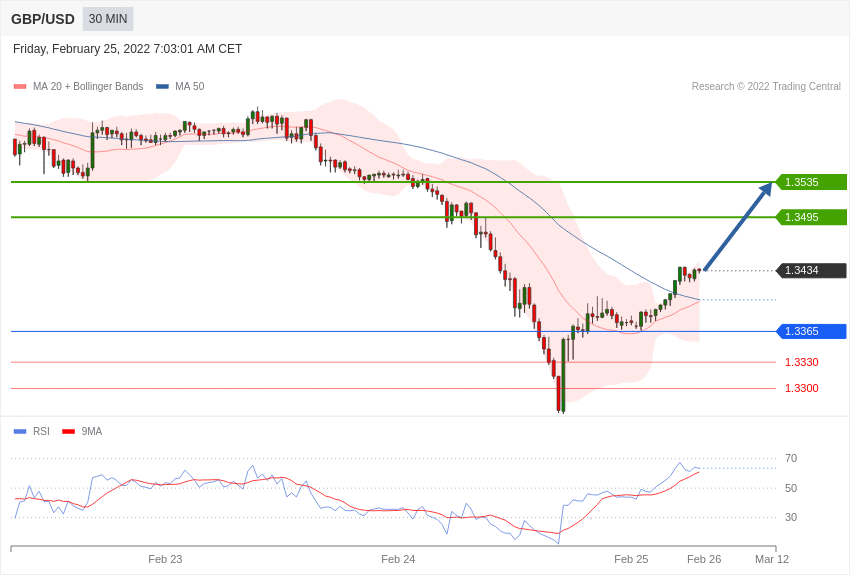850x576 pixels.
Task: Click the RSI 50 axis label
Action: 791,488
